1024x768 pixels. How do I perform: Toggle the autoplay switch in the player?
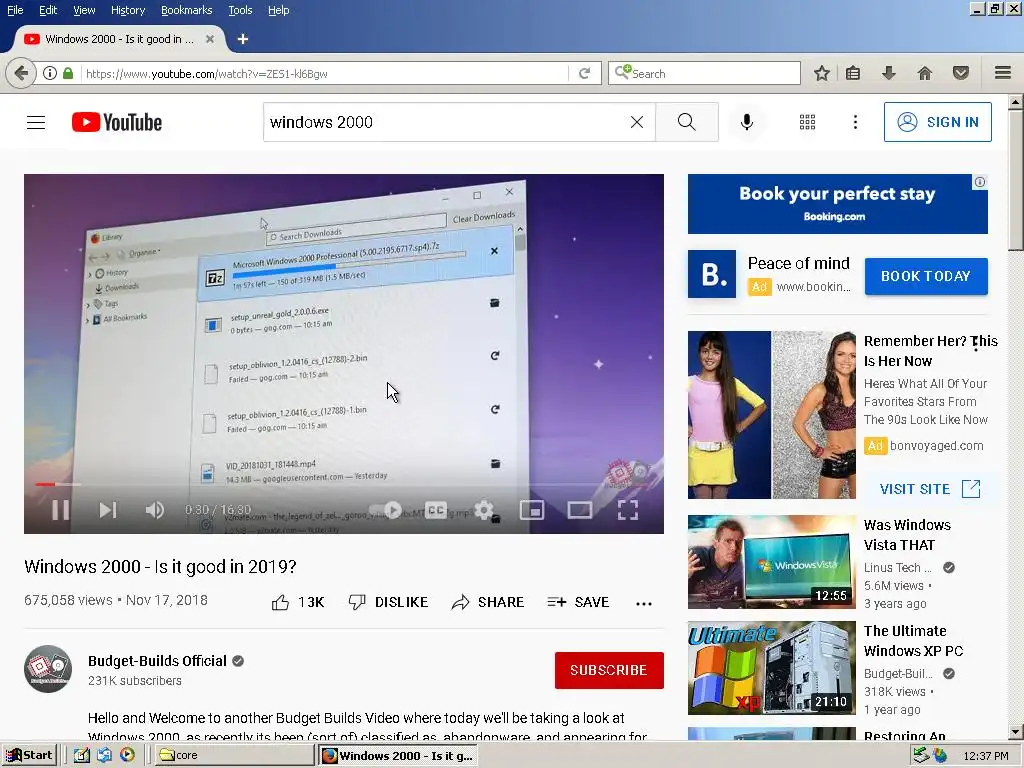coord(387,510)
